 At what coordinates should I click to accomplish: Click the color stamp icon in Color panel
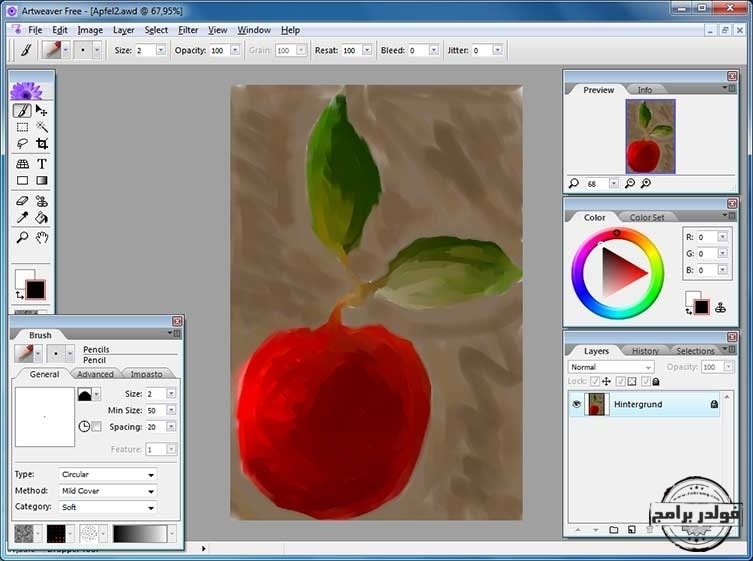click(x=720, y=308)
